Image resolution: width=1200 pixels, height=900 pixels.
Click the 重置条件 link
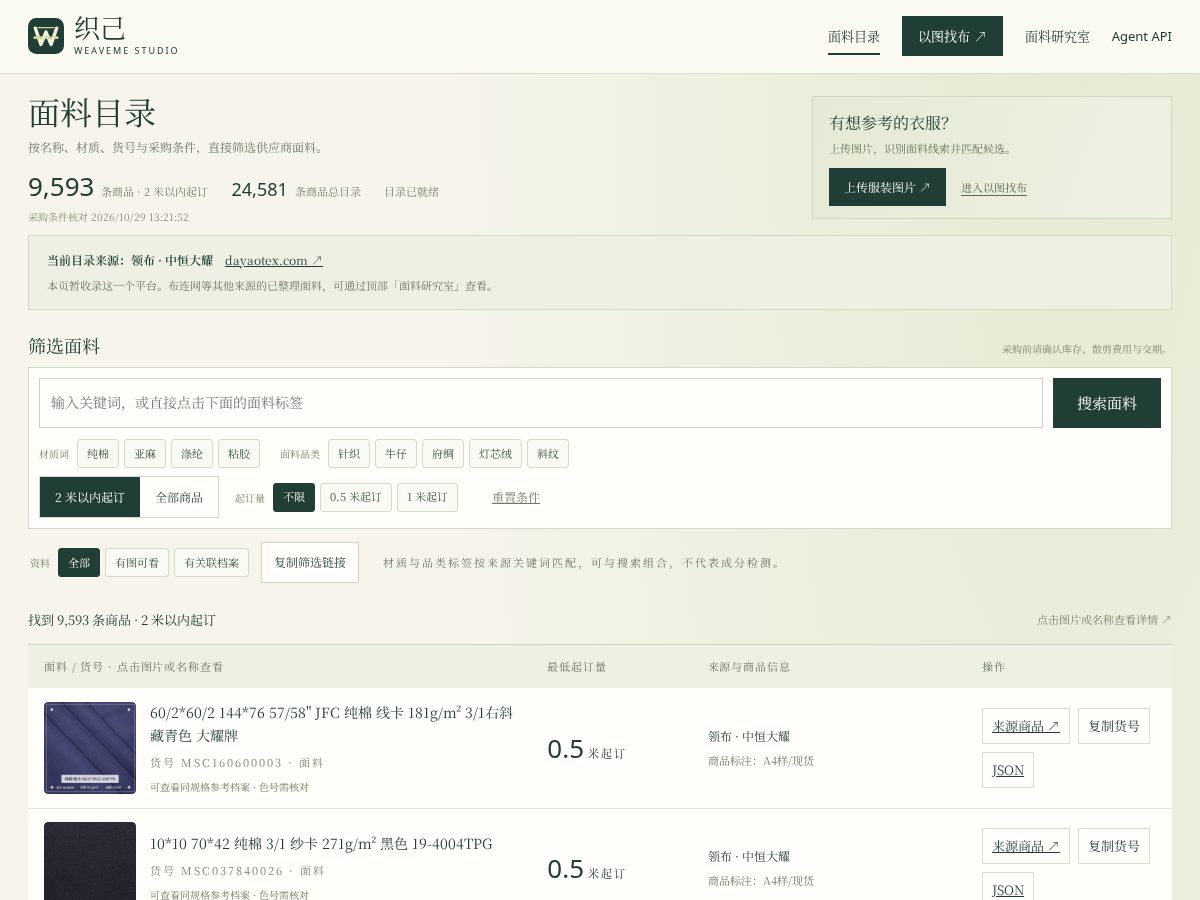coord(516,497)
